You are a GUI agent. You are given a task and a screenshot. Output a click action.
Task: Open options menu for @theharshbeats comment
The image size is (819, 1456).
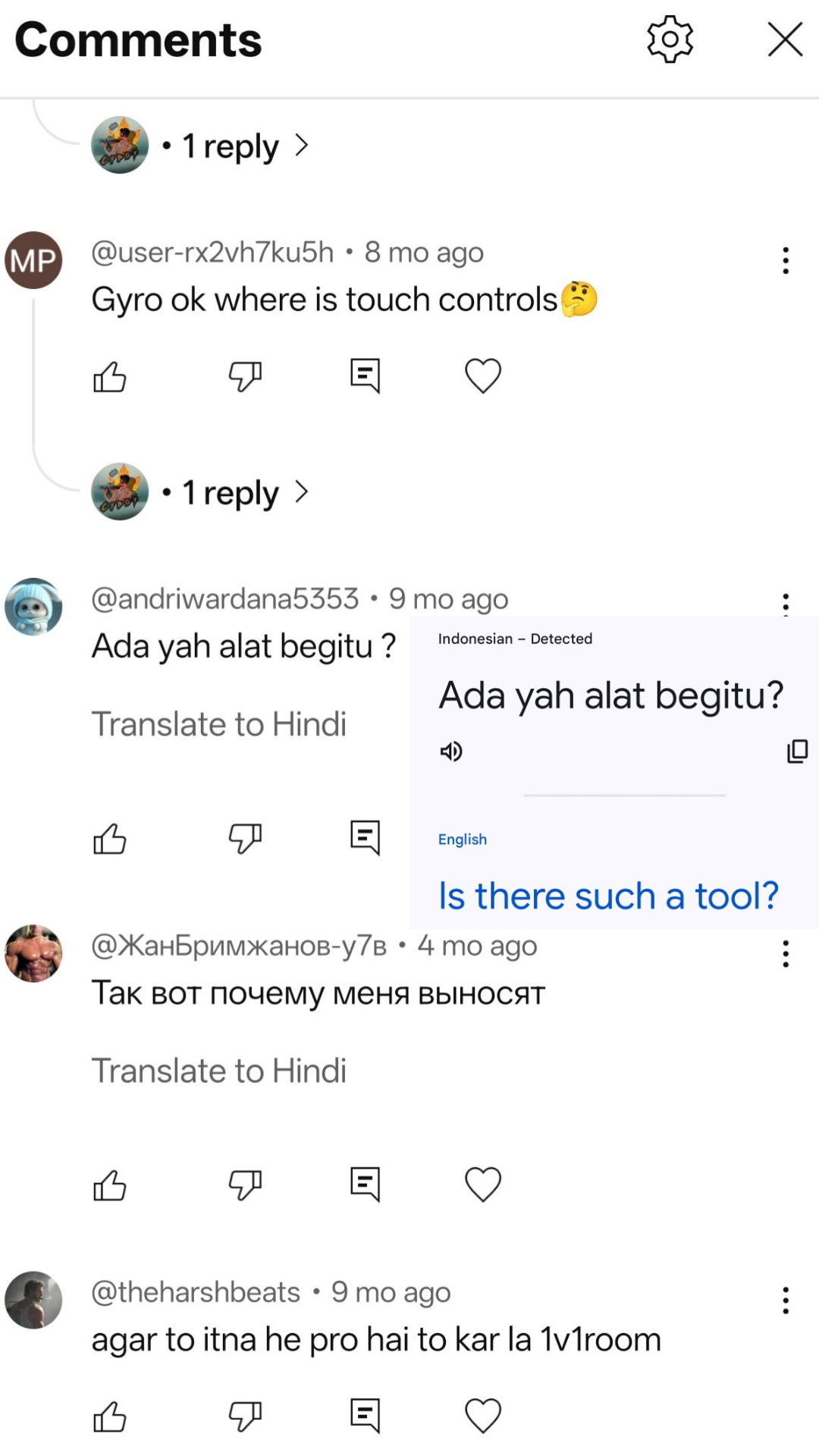(786, 1300)
